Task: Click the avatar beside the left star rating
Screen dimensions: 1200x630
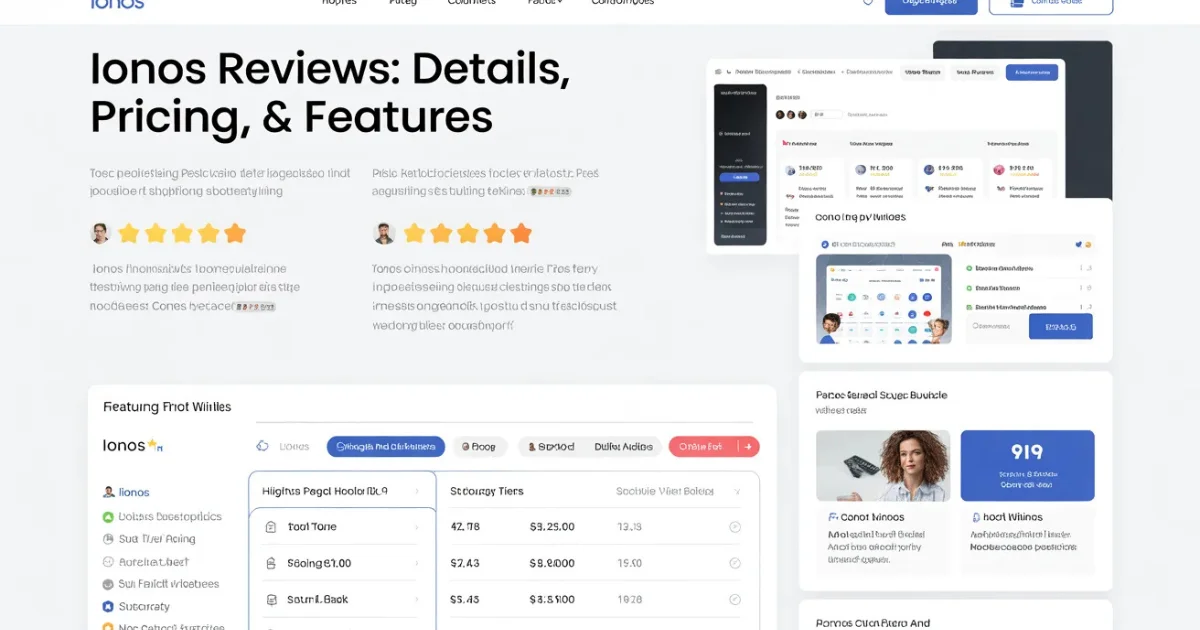Action: pos(100,234)
